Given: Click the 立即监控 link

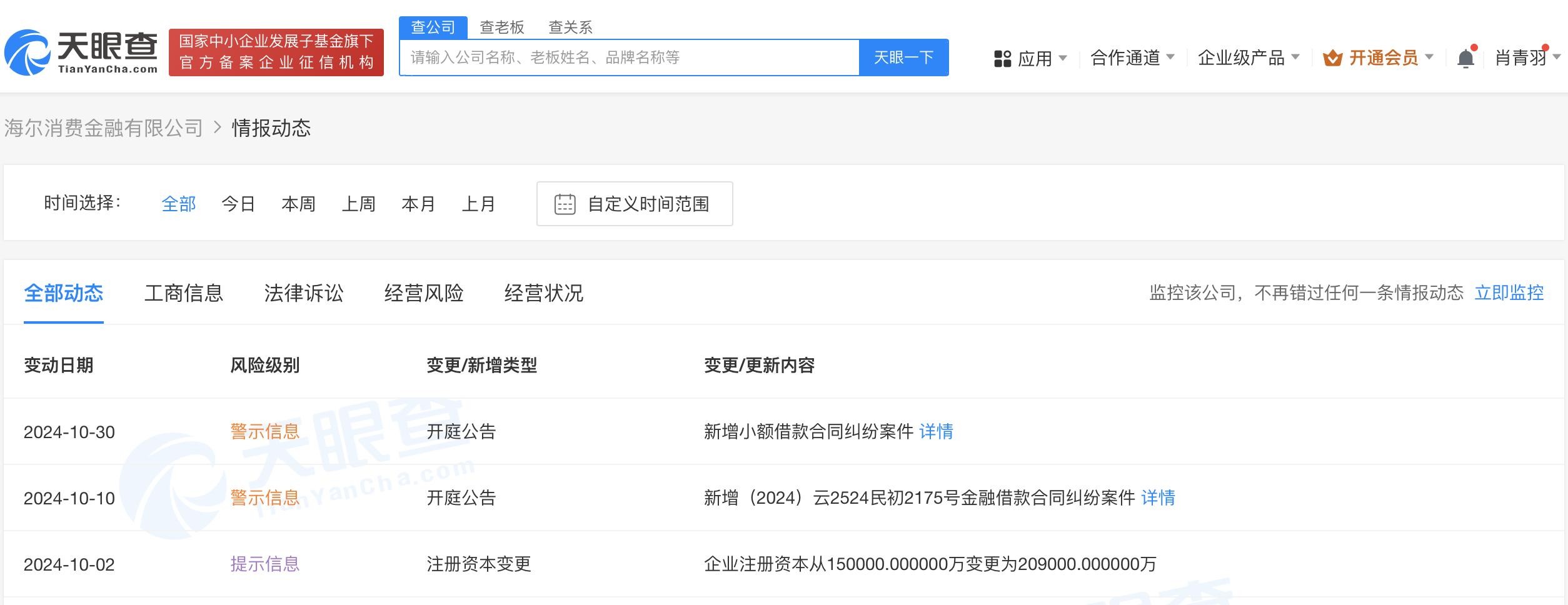Looking at the screenshot, I should tap(1509, 293).
